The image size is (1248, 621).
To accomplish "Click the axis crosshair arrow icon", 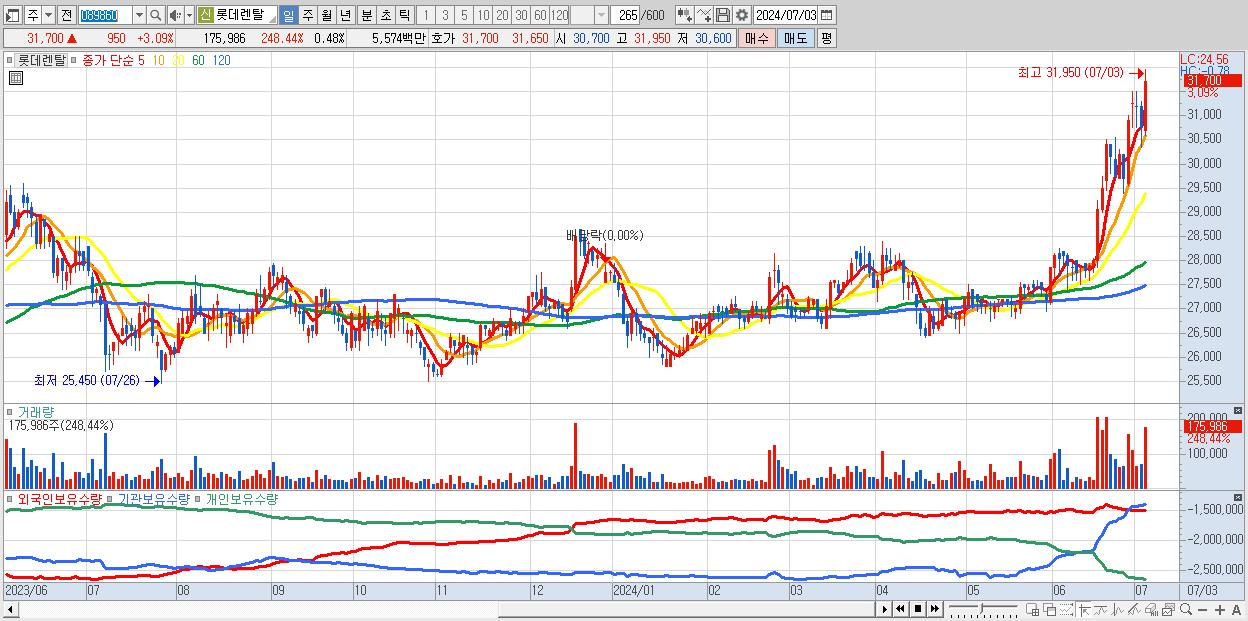I will [x=1084, y=609].
